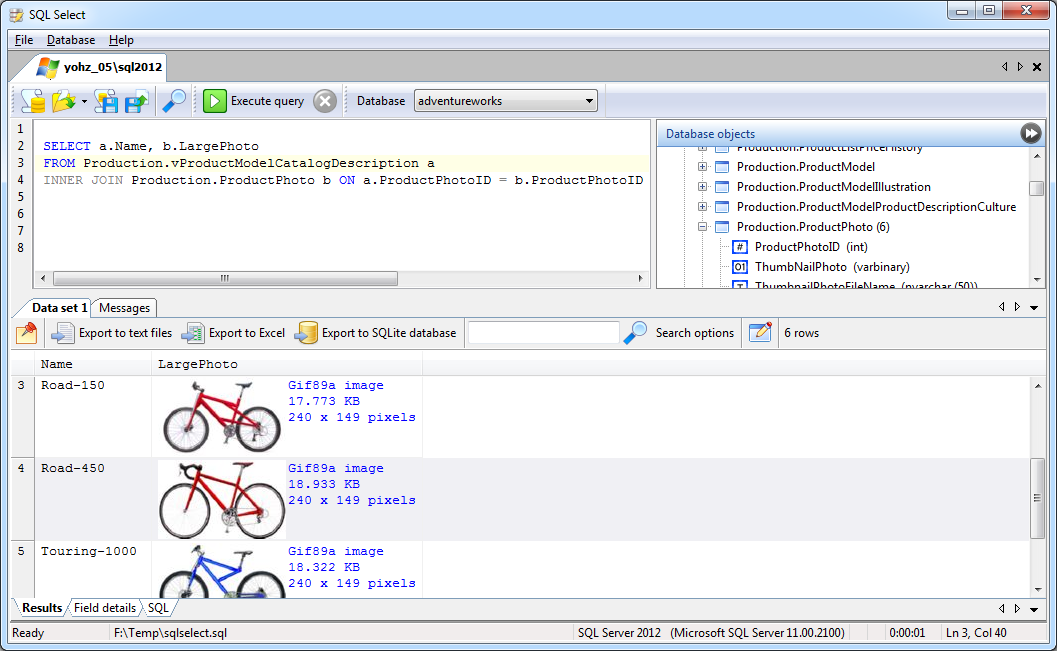Click the cancel query X icon
This screenshot has width=1057, height=651.
tap(325, 101)
